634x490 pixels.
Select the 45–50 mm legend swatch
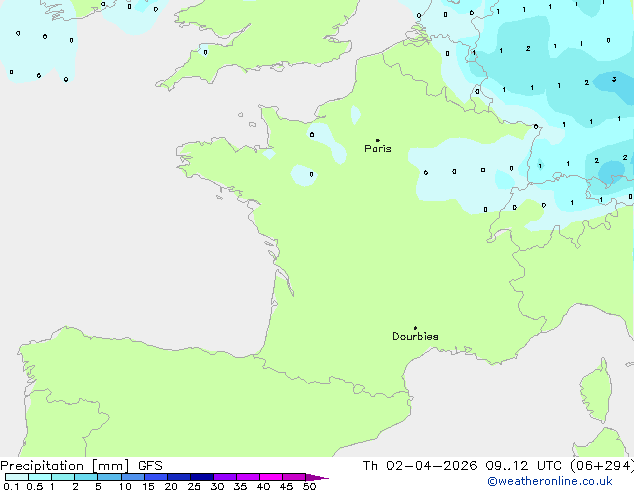[294, 477]
